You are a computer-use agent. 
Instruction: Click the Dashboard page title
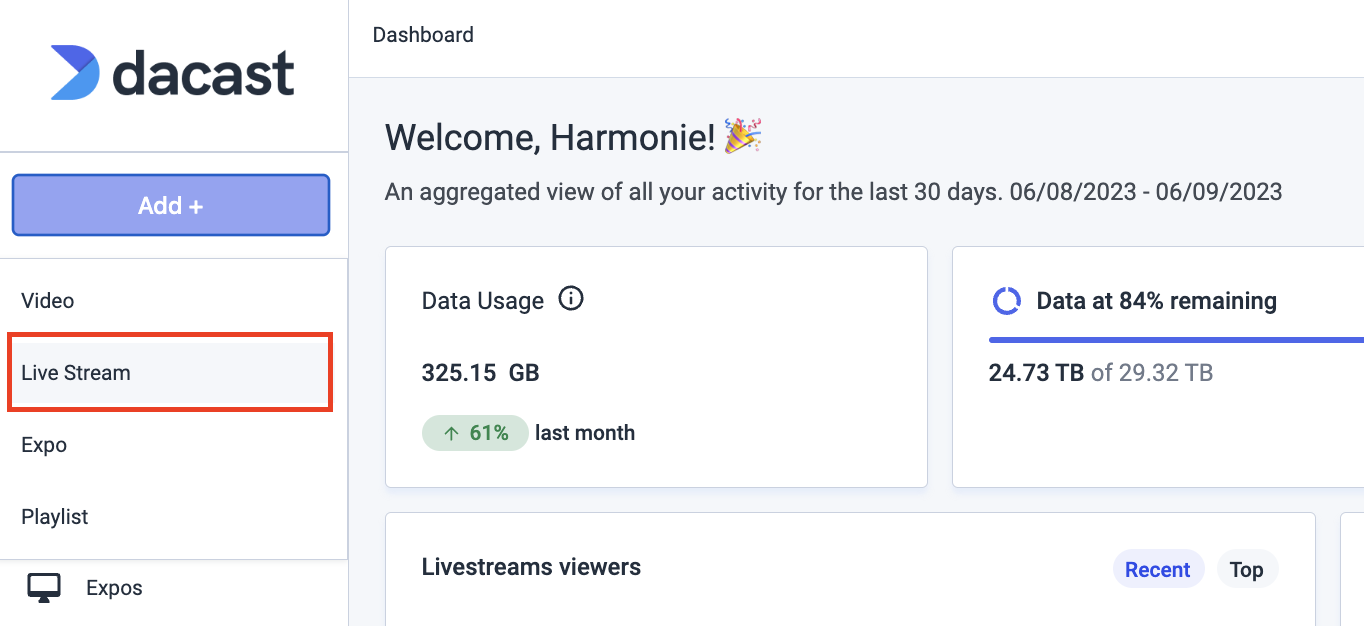[x=423, y=35]
